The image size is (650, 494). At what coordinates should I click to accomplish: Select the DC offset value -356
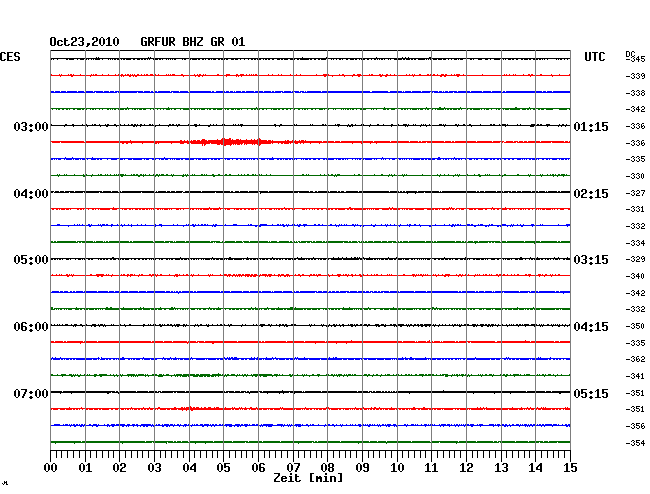pos(635,426)
